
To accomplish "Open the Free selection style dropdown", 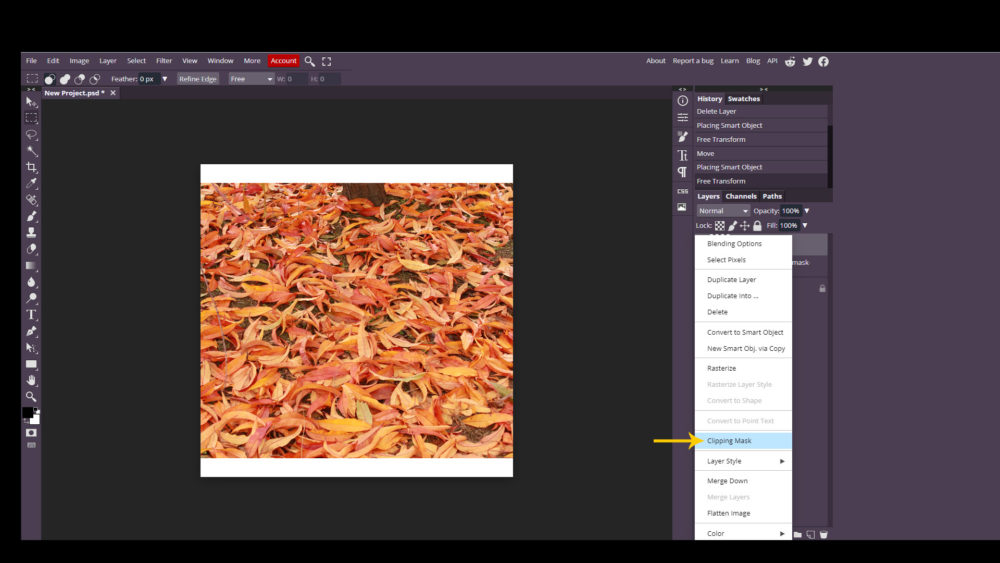I will [x=250, y=79].
